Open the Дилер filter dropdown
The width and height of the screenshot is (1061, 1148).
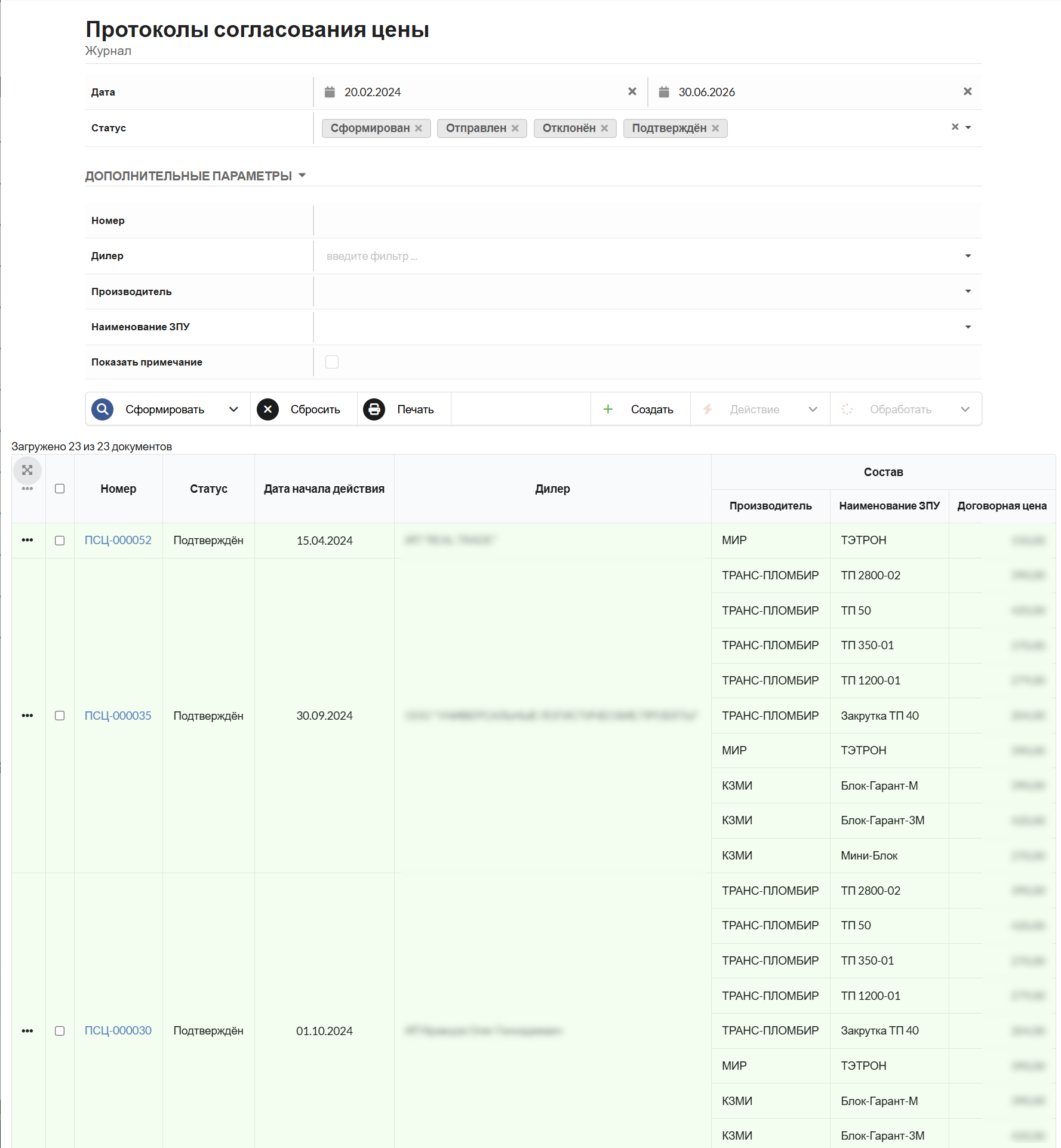click(x=968, y=256)
